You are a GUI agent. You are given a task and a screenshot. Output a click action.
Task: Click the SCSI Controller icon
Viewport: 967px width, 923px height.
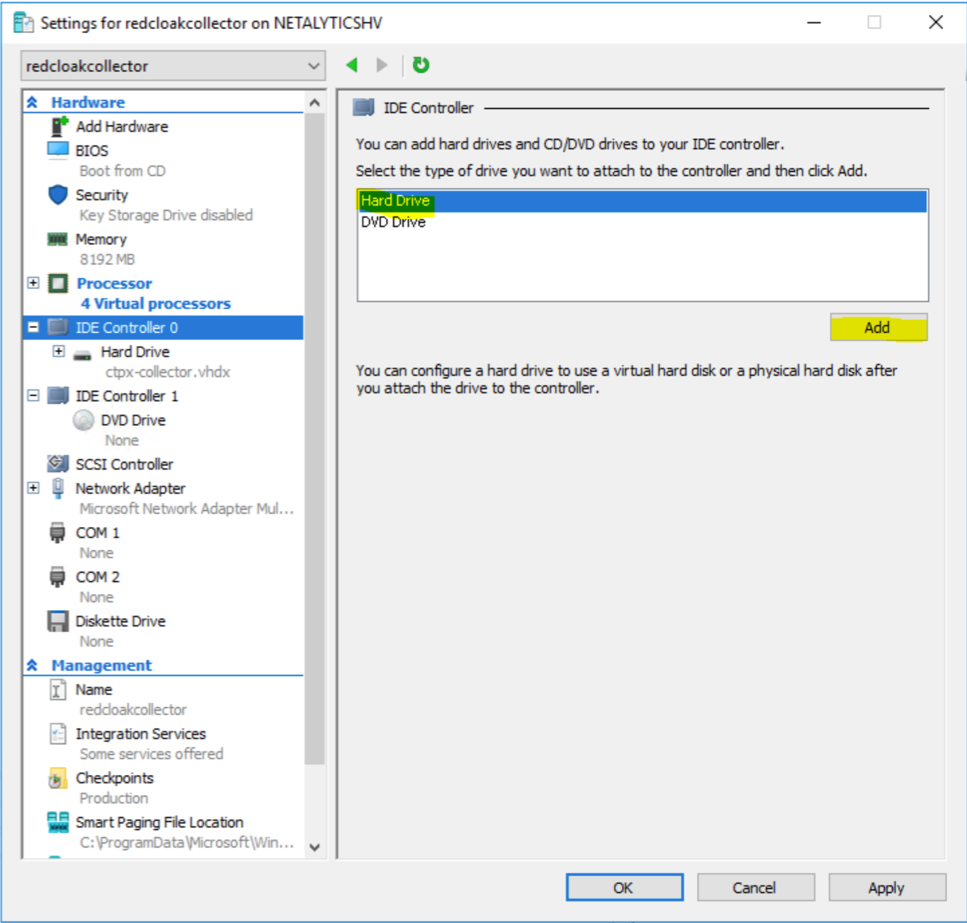58,463
